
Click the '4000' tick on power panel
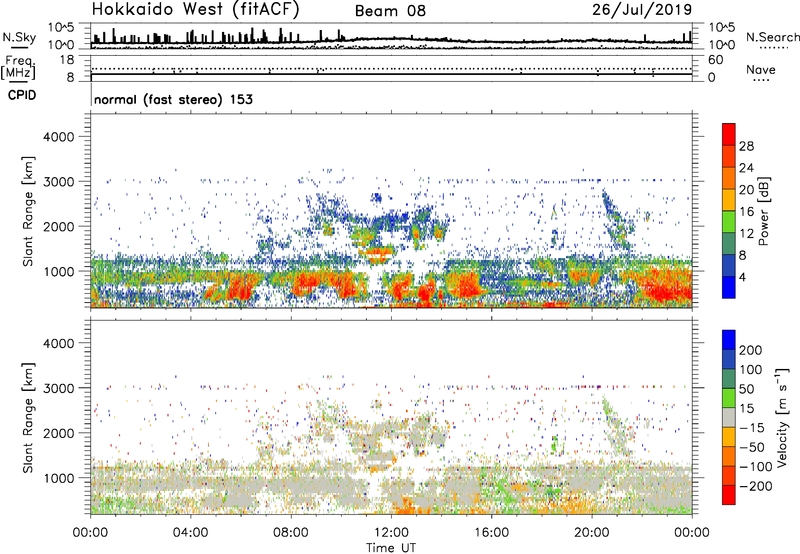coord(58,137)
